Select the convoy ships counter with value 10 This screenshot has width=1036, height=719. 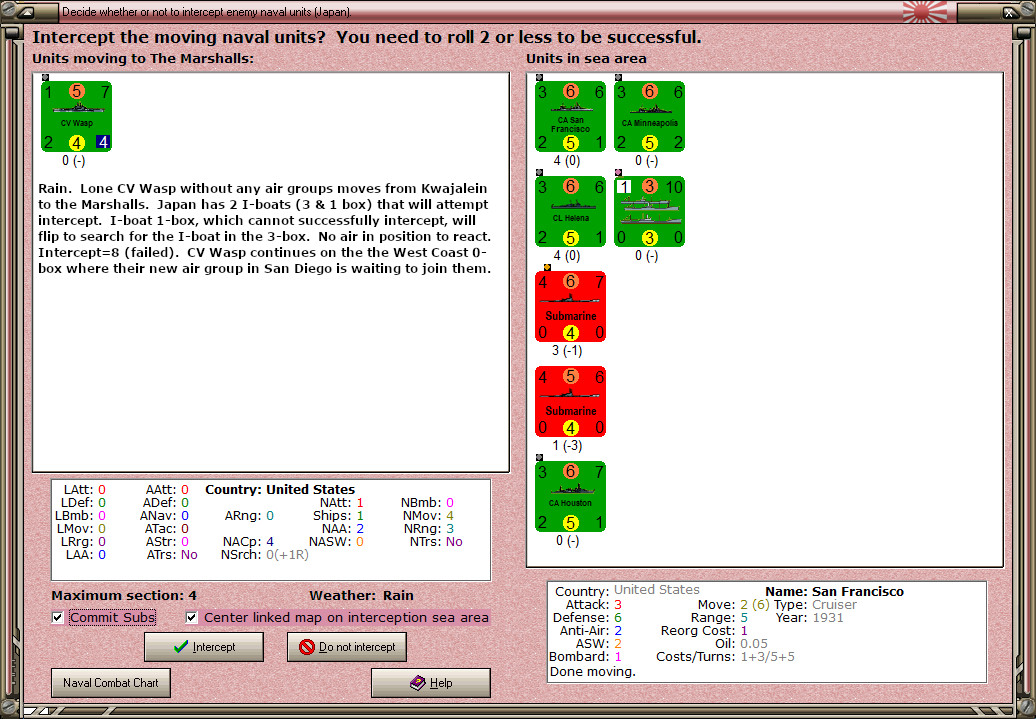pos(649,211)
